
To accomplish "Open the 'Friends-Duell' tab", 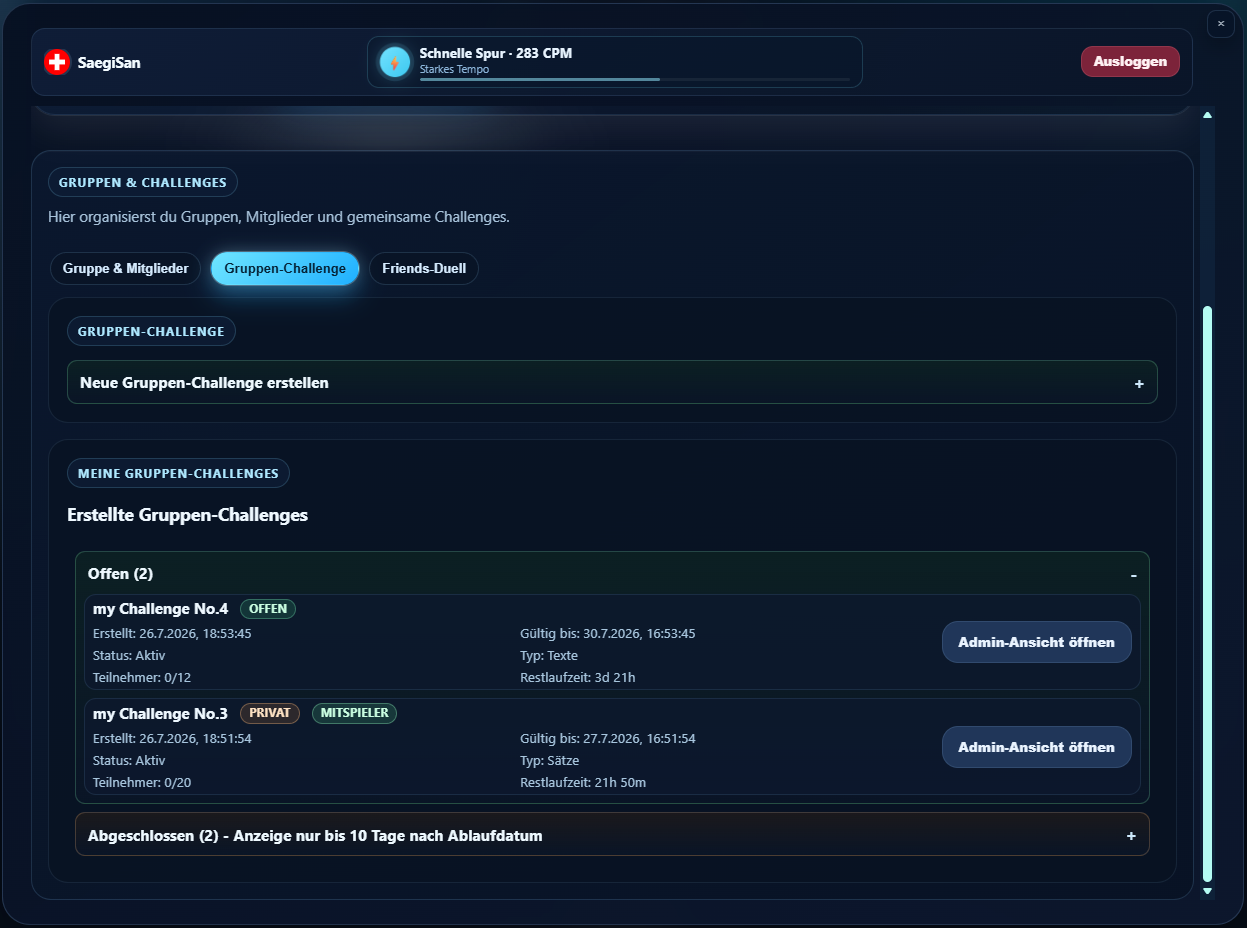I will click(424, 268).
